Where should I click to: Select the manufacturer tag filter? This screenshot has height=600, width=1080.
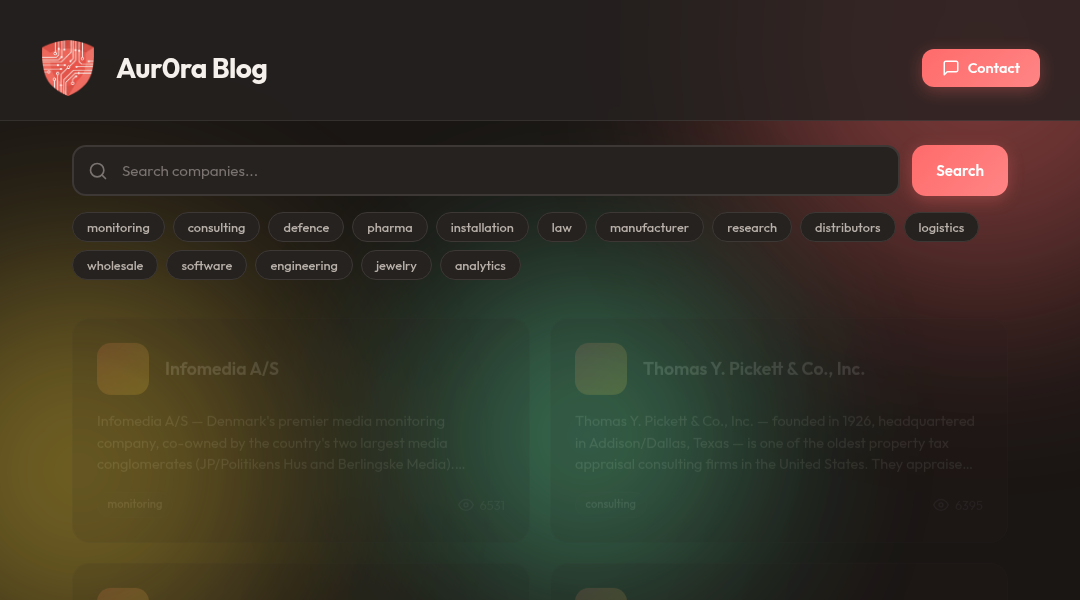tap(649, 227)
